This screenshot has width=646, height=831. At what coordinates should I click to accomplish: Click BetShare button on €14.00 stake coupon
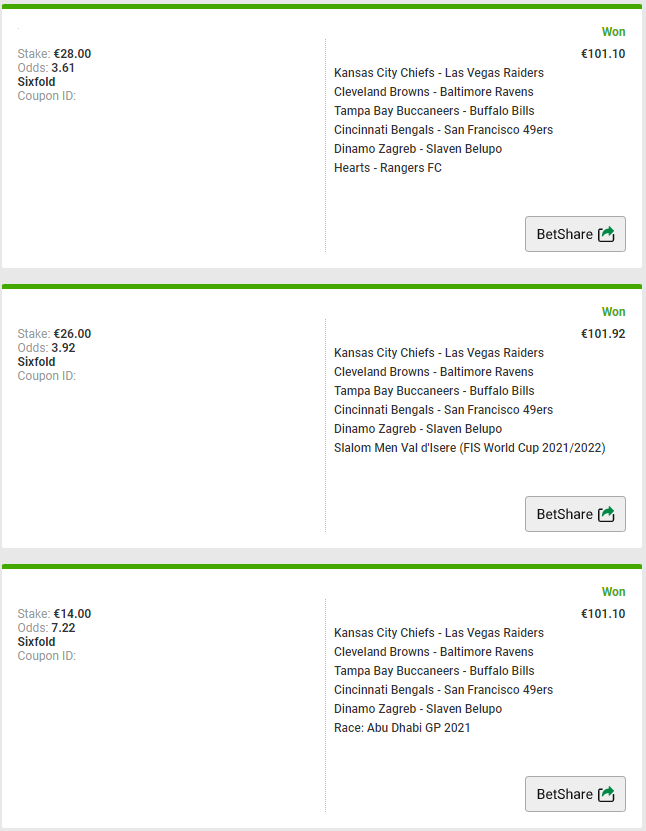click(575, 794)
